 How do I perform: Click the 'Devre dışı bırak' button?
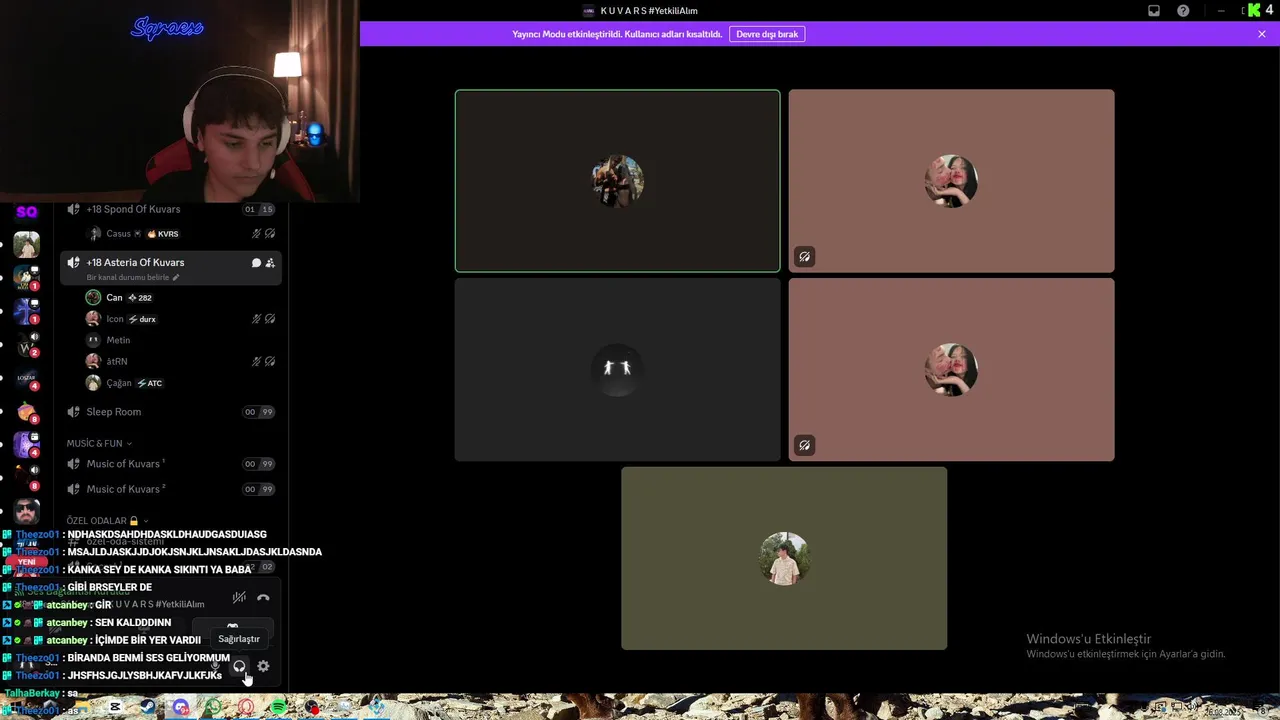[x=767, y=34]
